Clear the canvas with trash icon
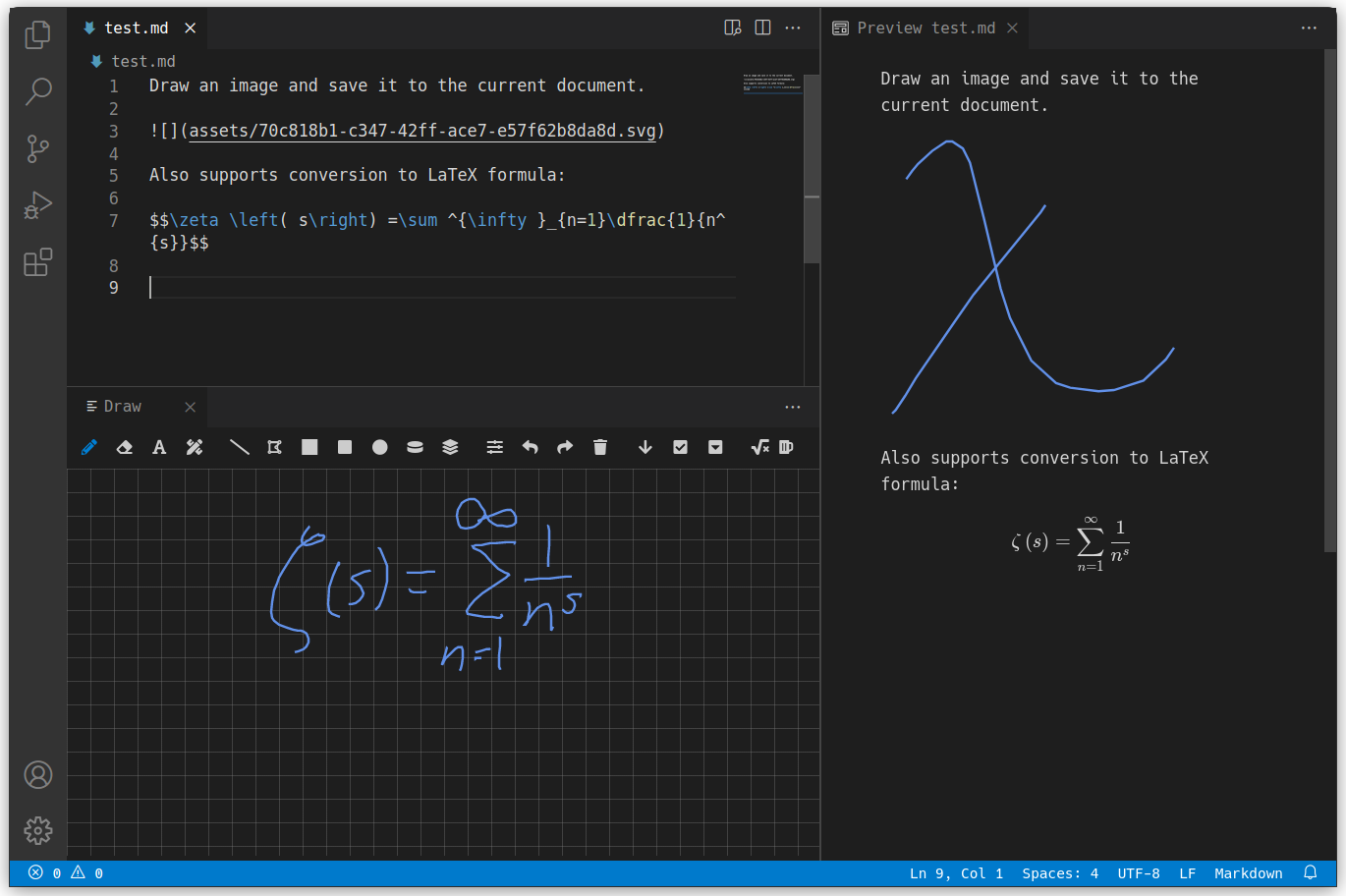Image resolution: width=1346 pixels, height=896 pixels. pos(600,447)
